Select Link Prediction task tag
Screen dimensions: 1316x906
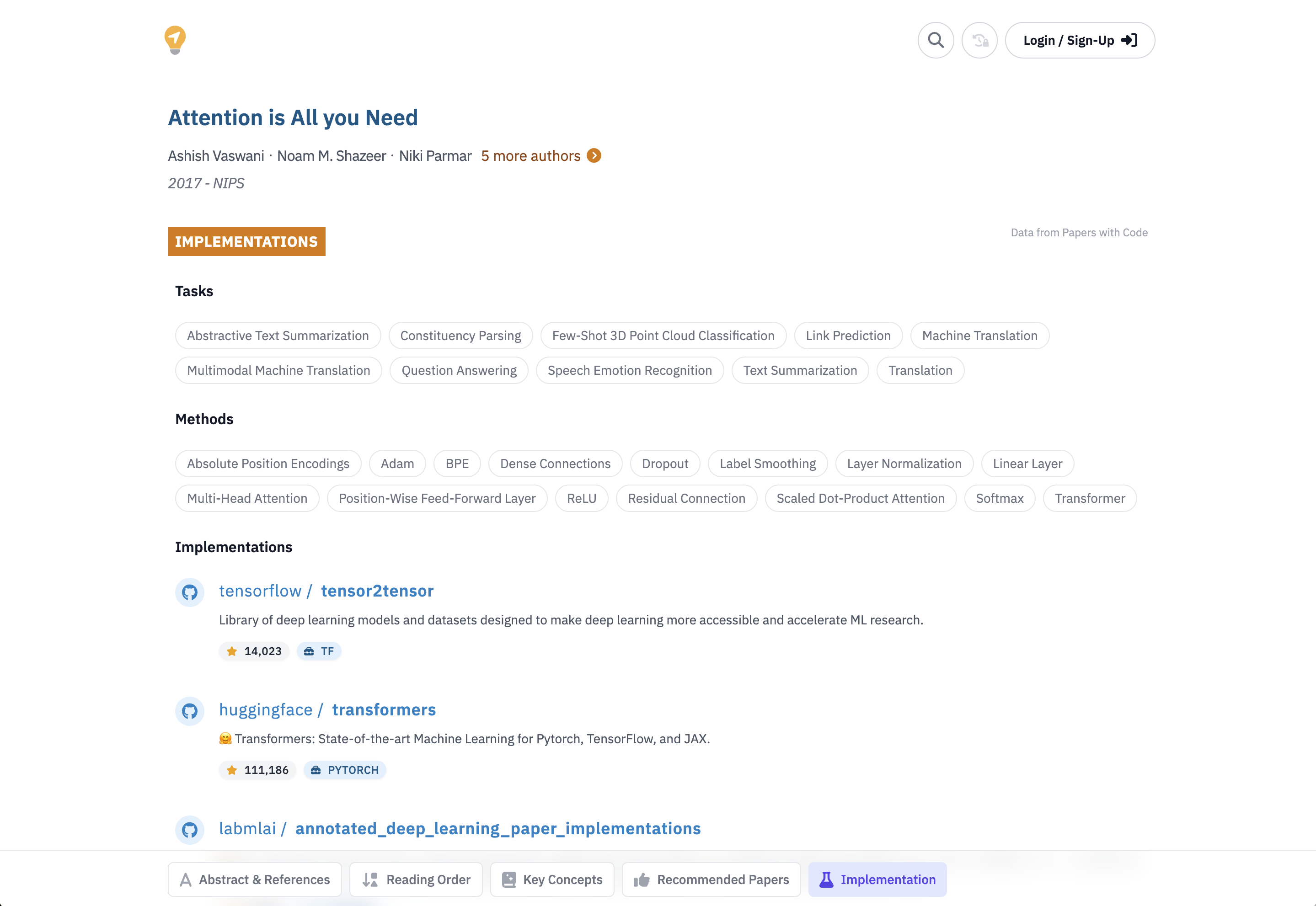pyautogui.click(x=848, y=336)
